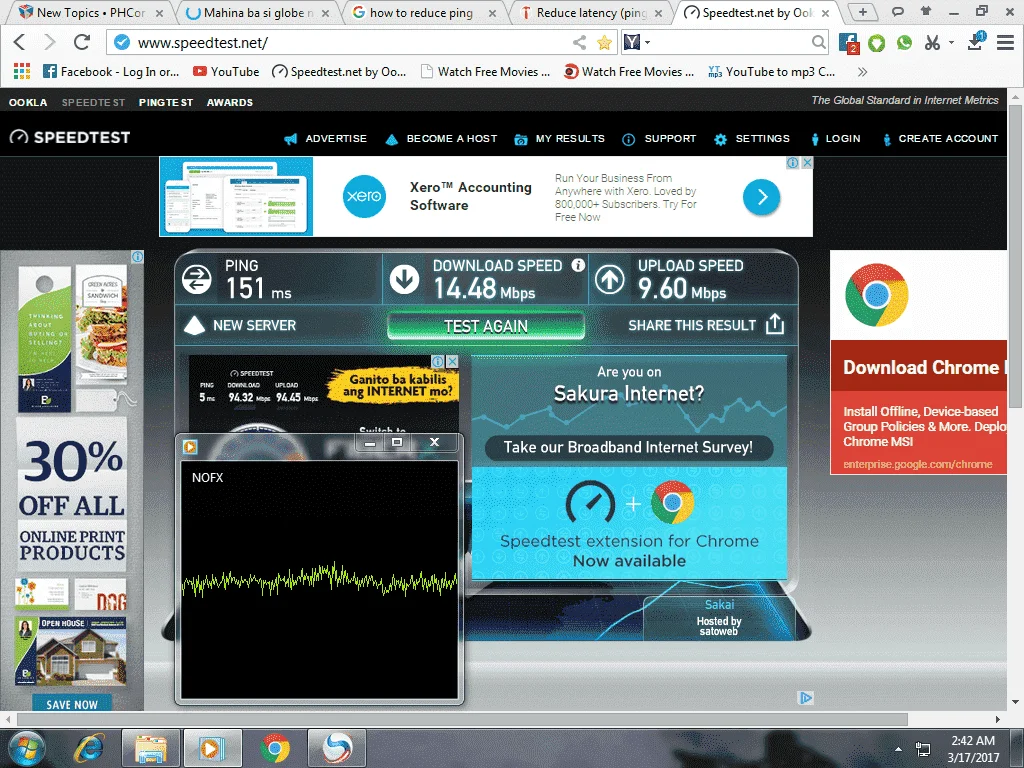Open the downloads icon in toolbar

(x=976, y=41)
